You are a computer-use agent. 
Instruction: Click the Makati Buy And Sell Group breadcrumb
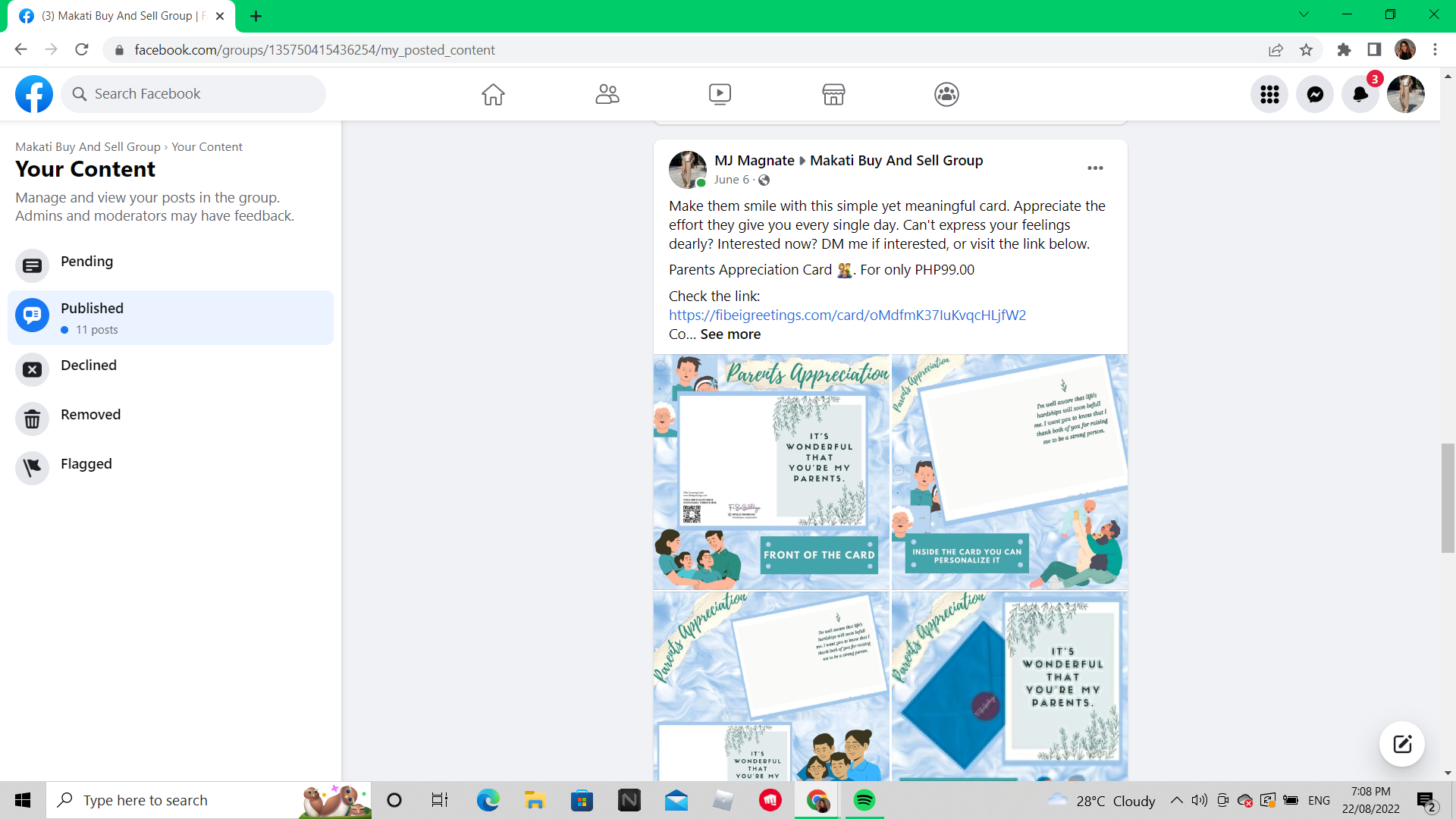[88, 147]
